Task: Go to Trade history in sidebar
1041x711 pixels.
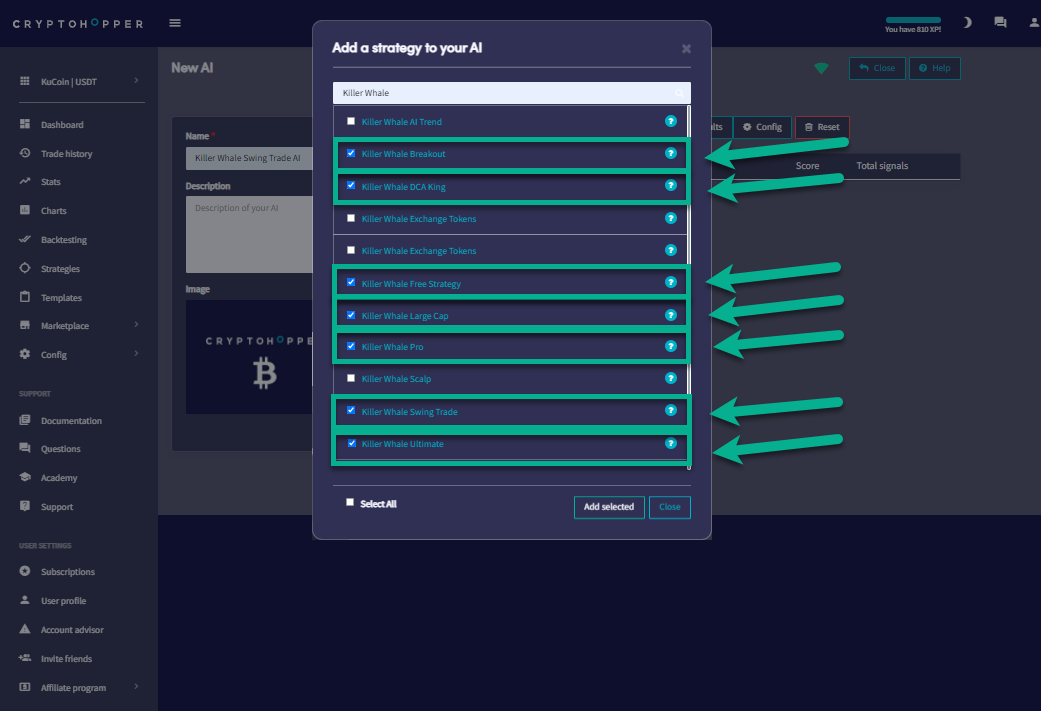Action: (66, 154)
